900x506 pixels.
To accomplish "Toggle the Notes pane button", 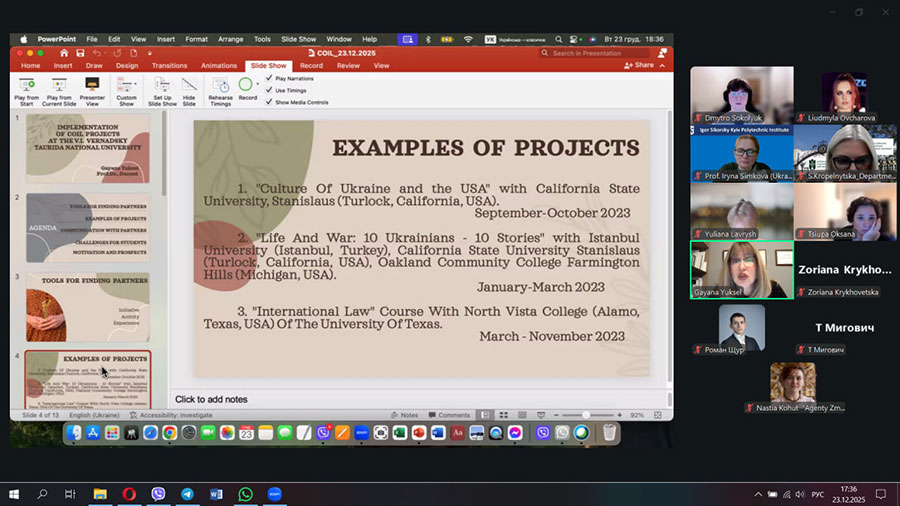I will [405, 415].
